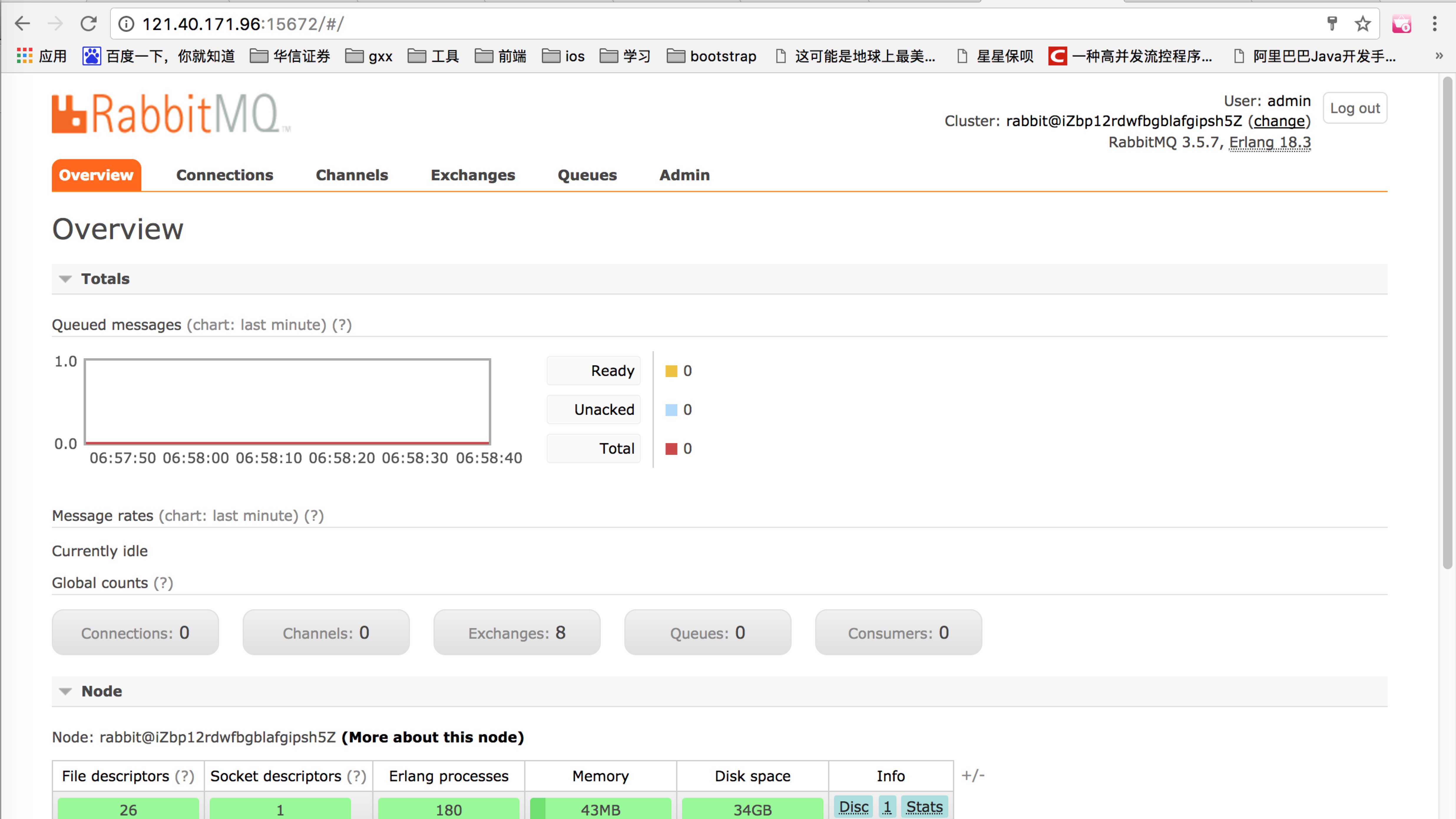The height and width of the screenshot is (819, 1456).
Task: Open the gxx bookmark folder
Action: click(369, 56)
